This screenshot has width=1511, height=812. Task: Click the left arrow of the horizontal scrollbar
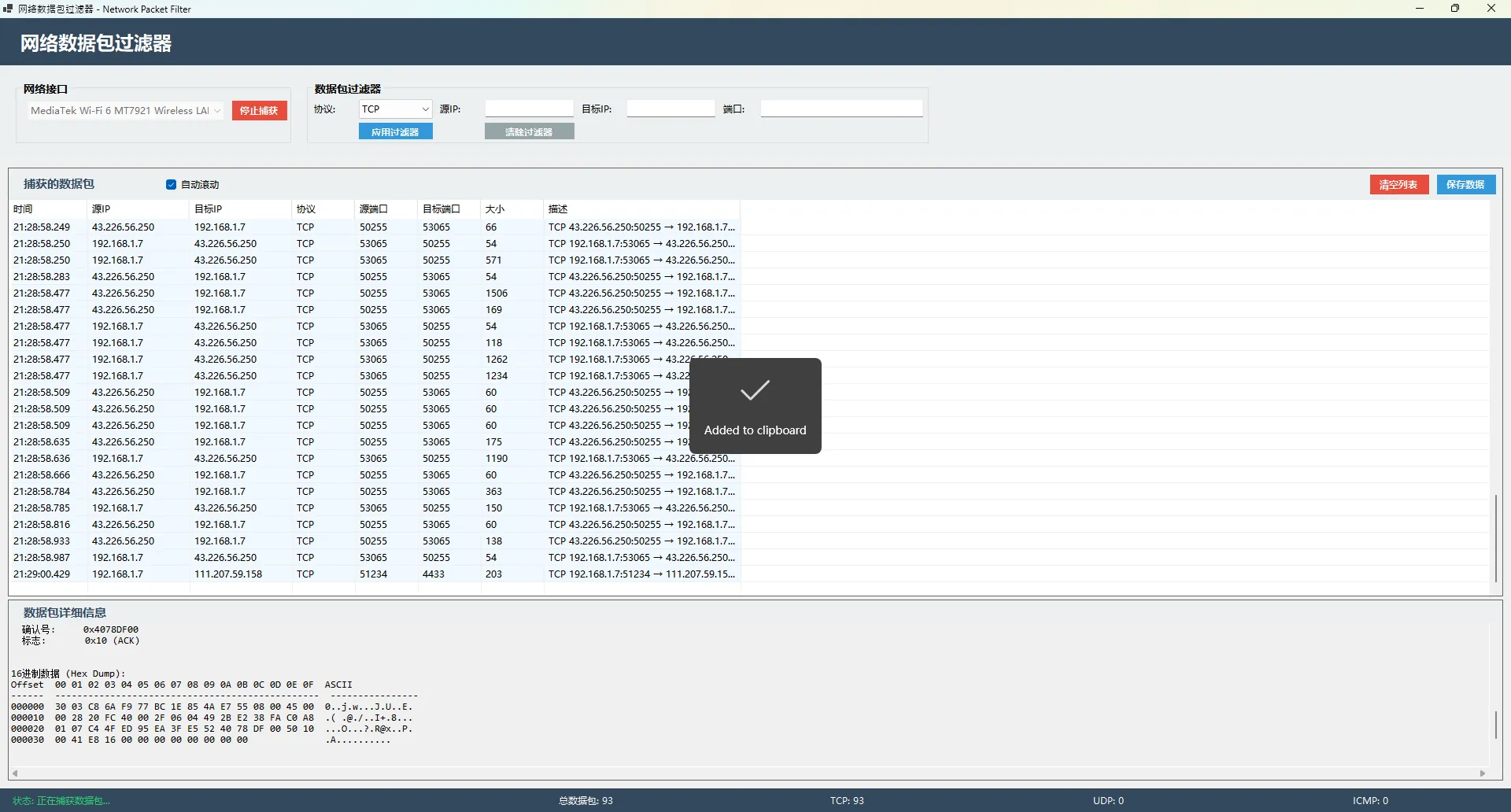[x=15, y=773]
